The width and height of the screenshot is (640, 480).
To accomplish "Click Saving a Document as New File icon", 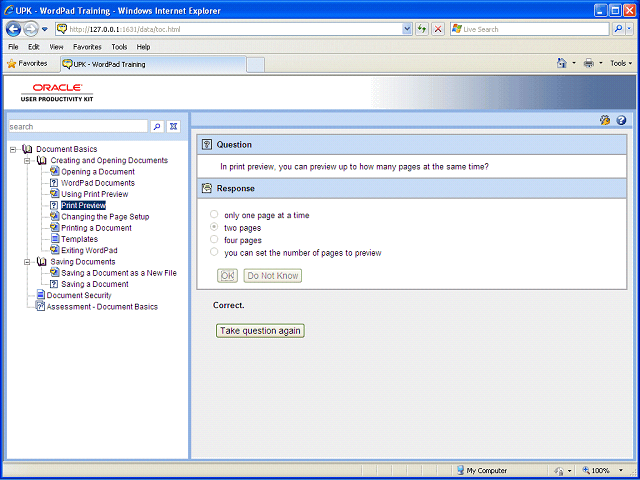I will pyautogui.click(x=55, y=273).
